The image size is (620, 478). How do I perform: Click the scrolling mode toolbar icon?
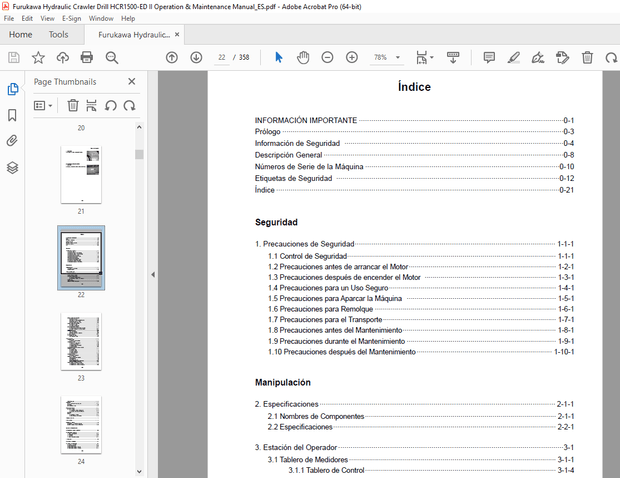tap(453, 58)
